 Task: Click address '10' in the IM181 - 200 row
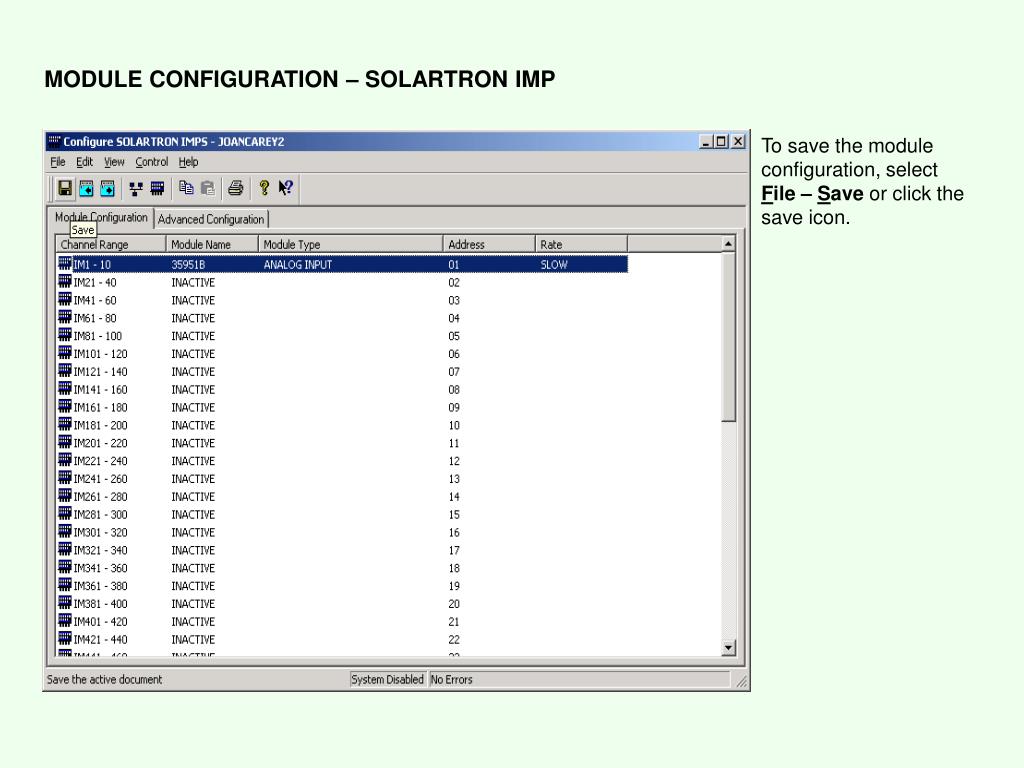[x=454, y=425]
